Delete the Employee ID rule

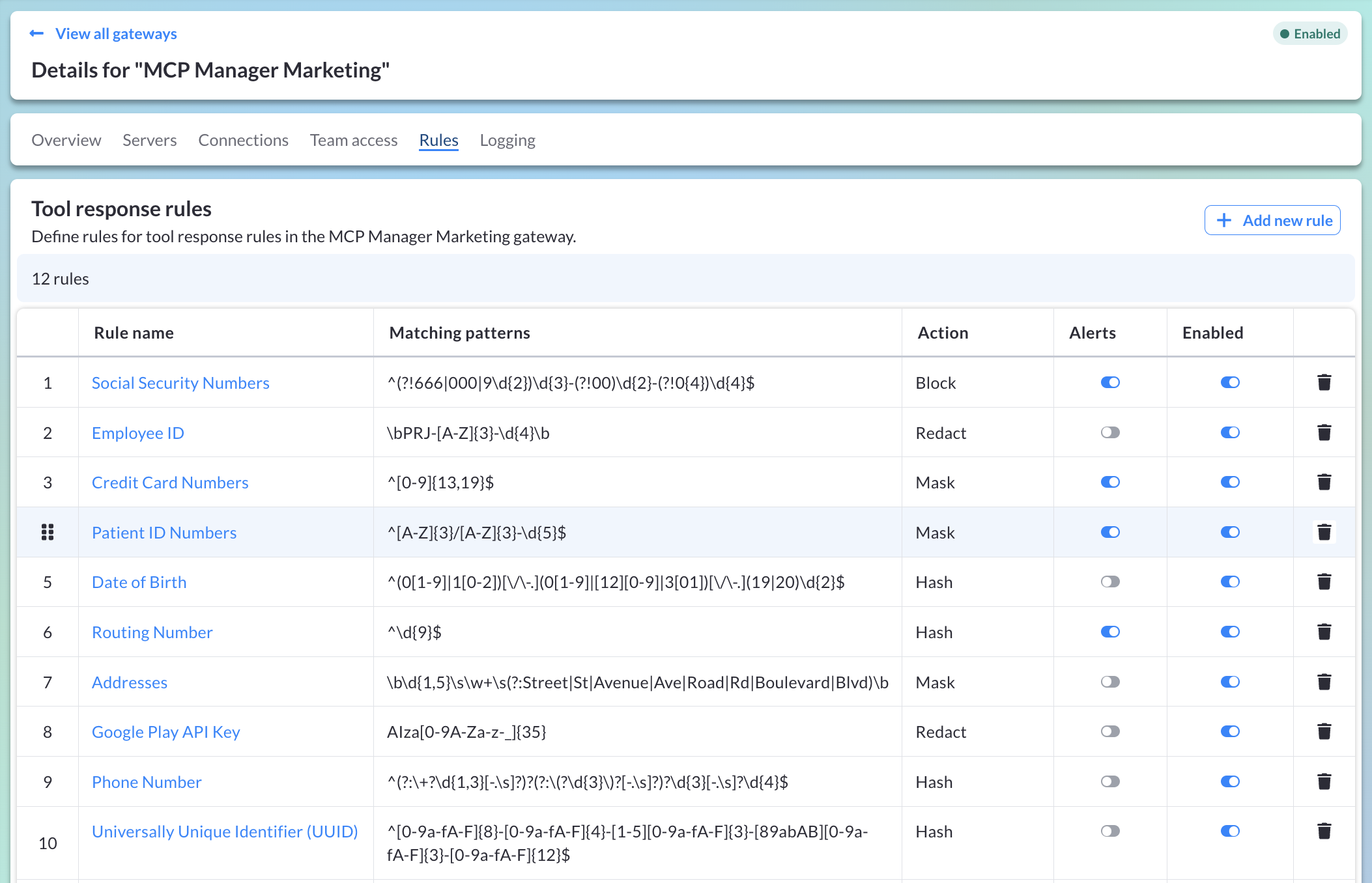(1323, 432)
